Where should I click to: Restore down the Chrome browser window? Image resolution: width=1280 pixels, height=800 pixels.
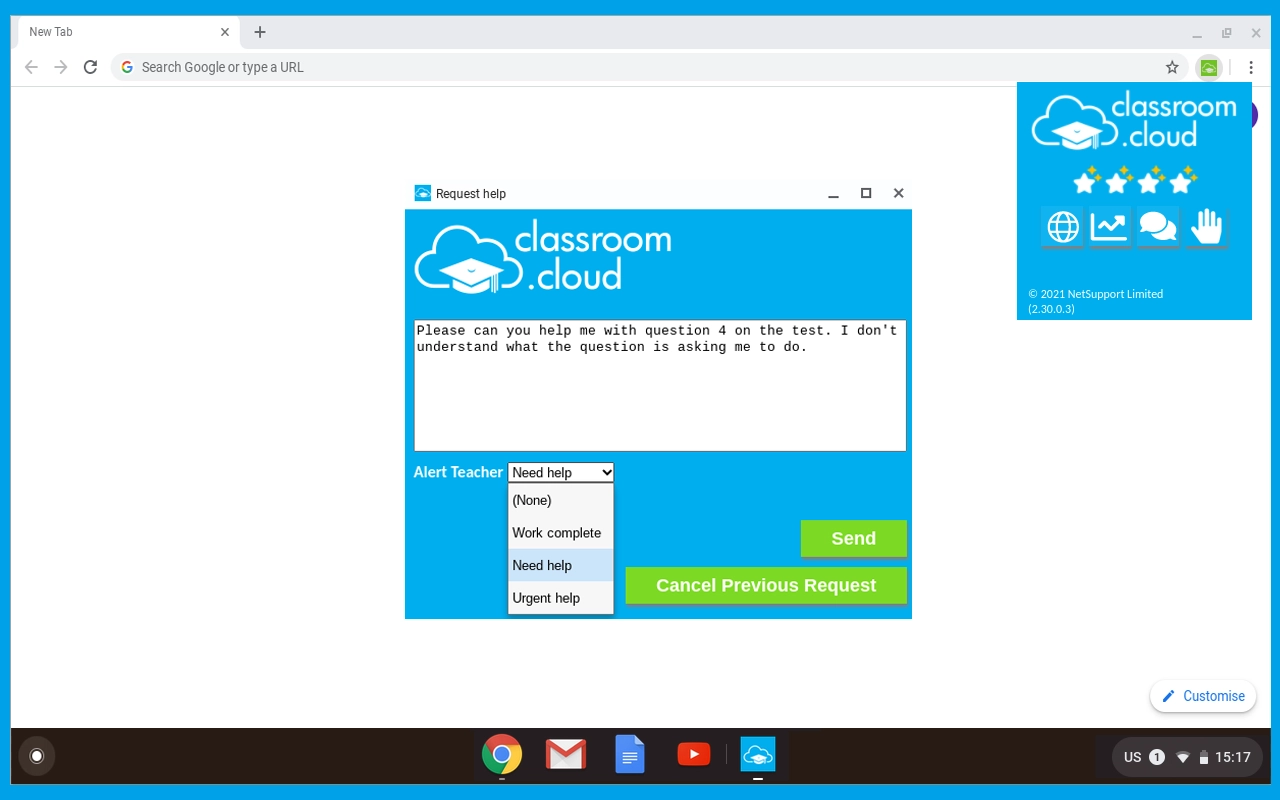1227,33
